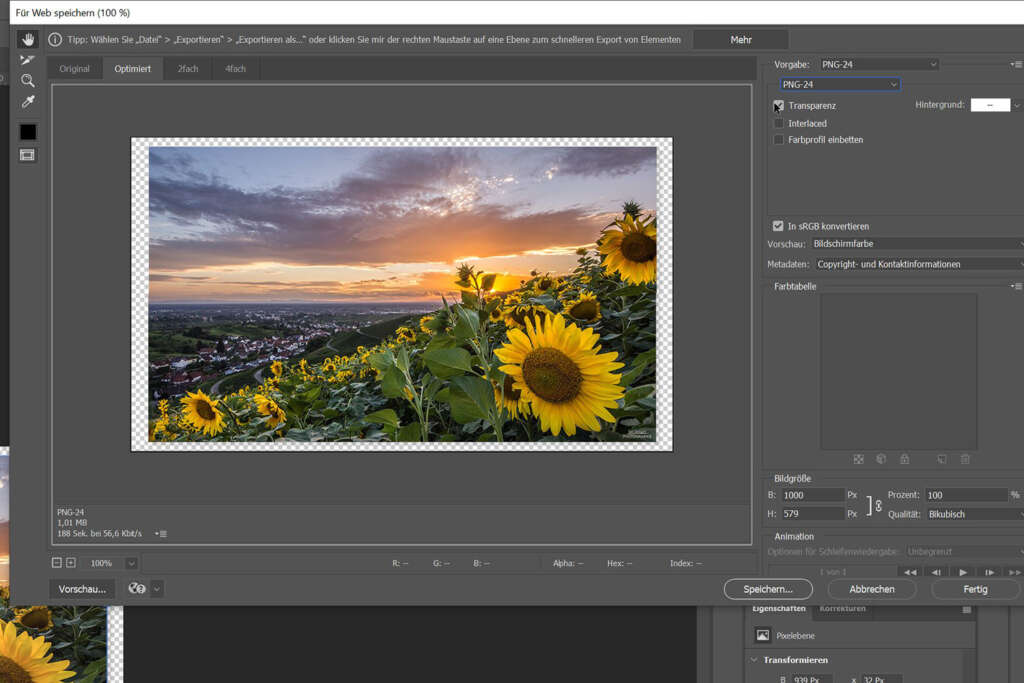Select the Zoom tool

click(28, 81)
